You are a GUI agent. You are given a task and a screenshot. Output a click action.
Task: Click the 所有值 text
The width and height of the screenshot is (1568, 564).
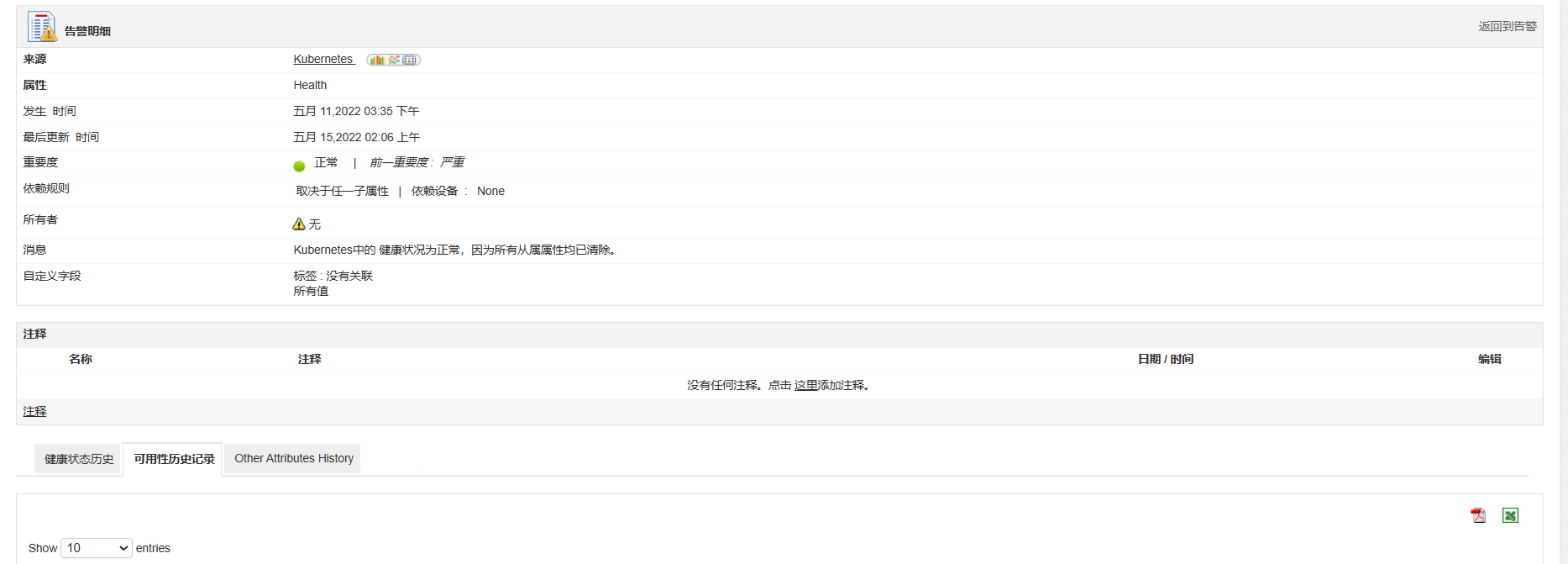click(311, 291)
